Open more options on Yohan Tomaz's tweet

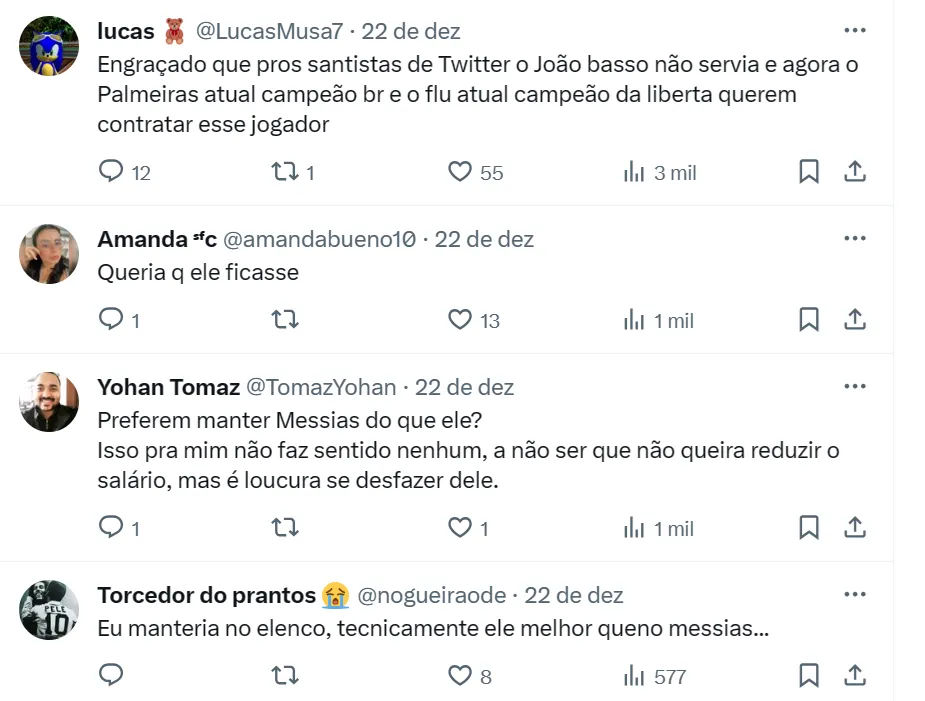(x=855, y=386)
